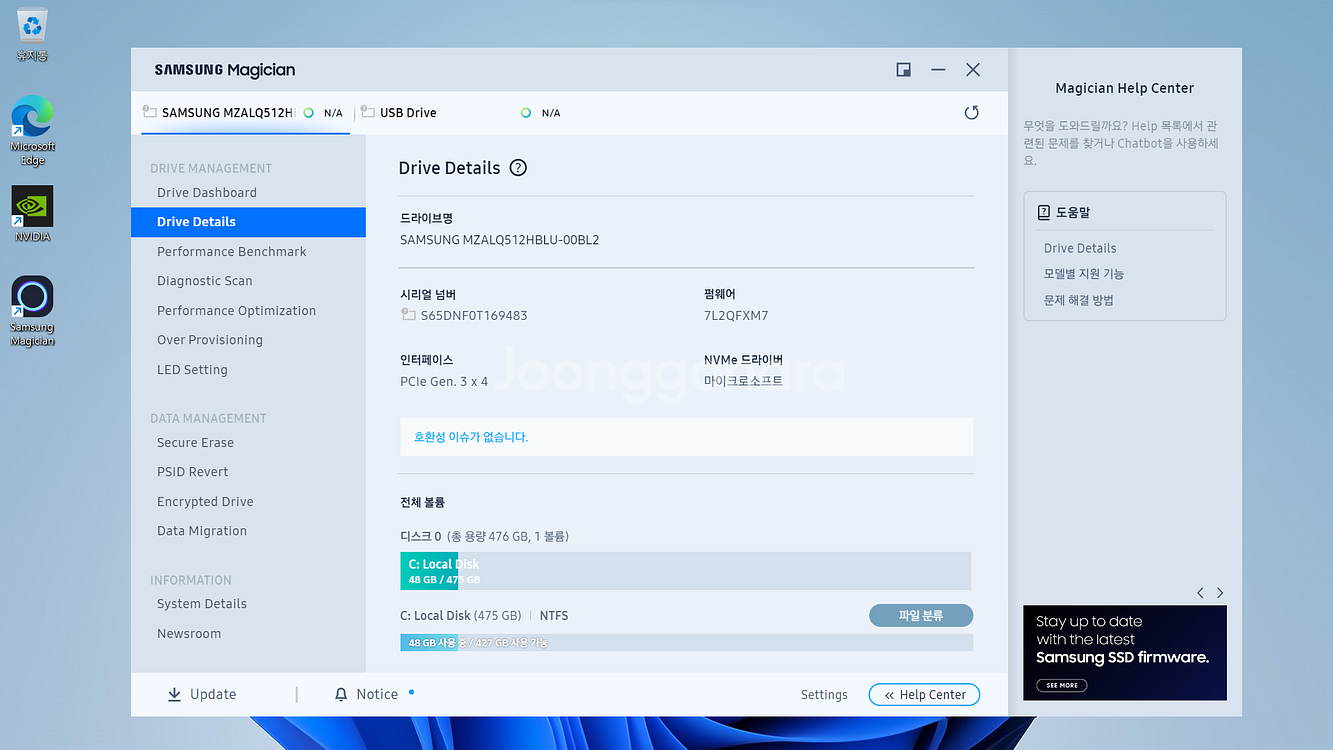Open the Recycle Bin desktop icon

(32, 34)
